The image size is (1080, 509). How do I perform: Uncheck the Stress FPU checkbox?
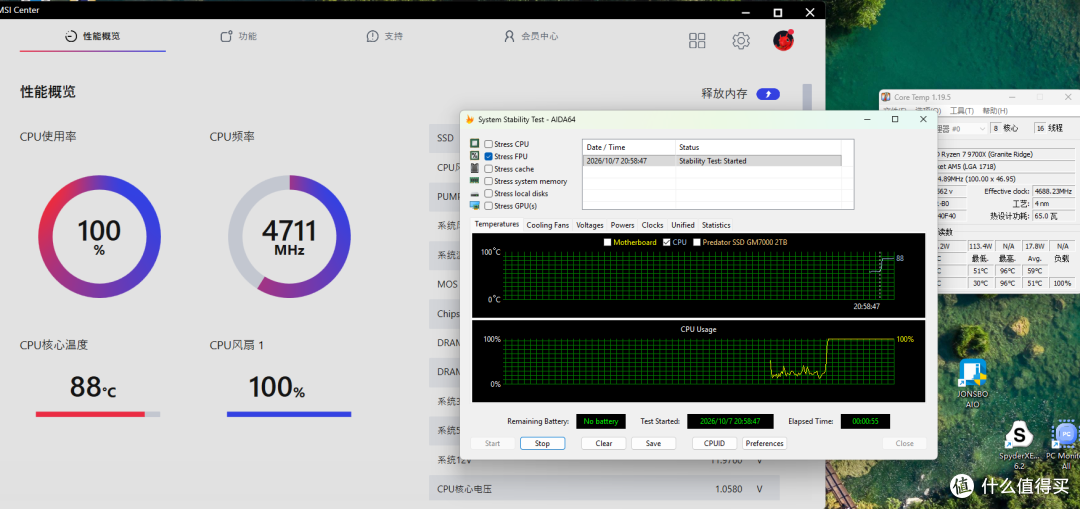[x=488, y=156]
